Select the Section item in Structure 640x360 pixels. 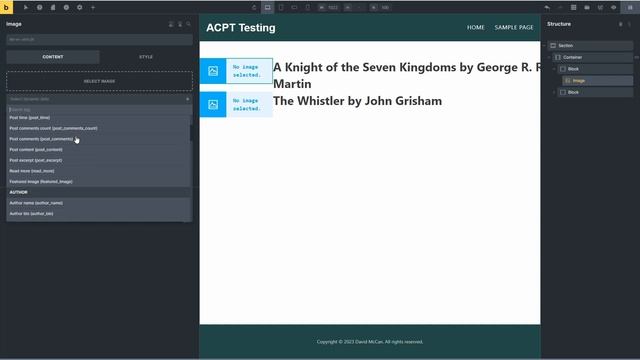590,46
